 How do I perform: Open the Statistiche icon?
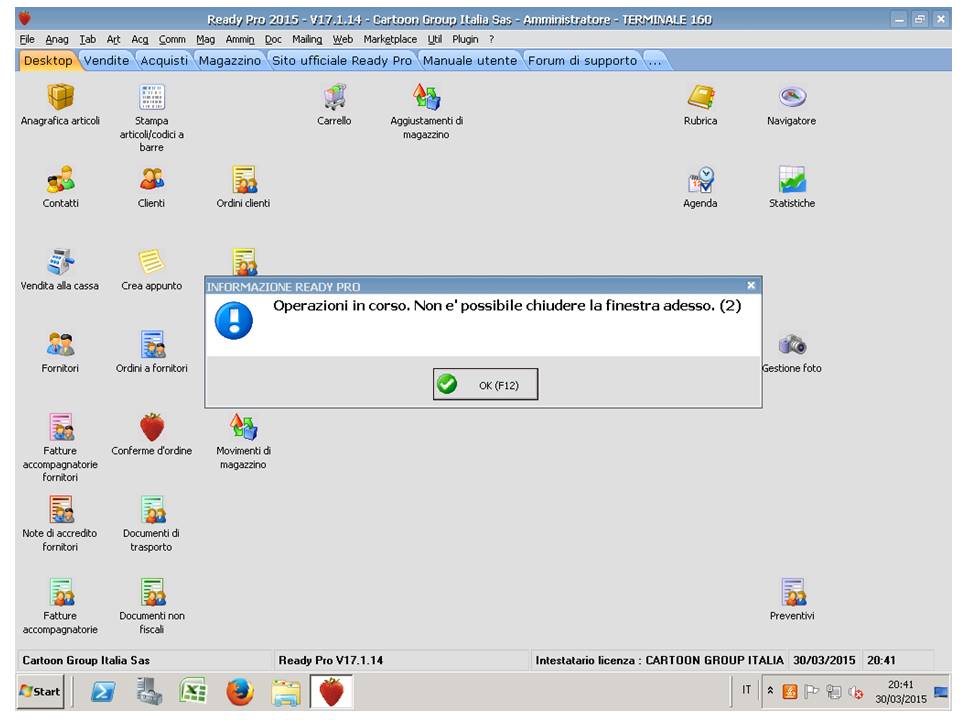[792, 179]
